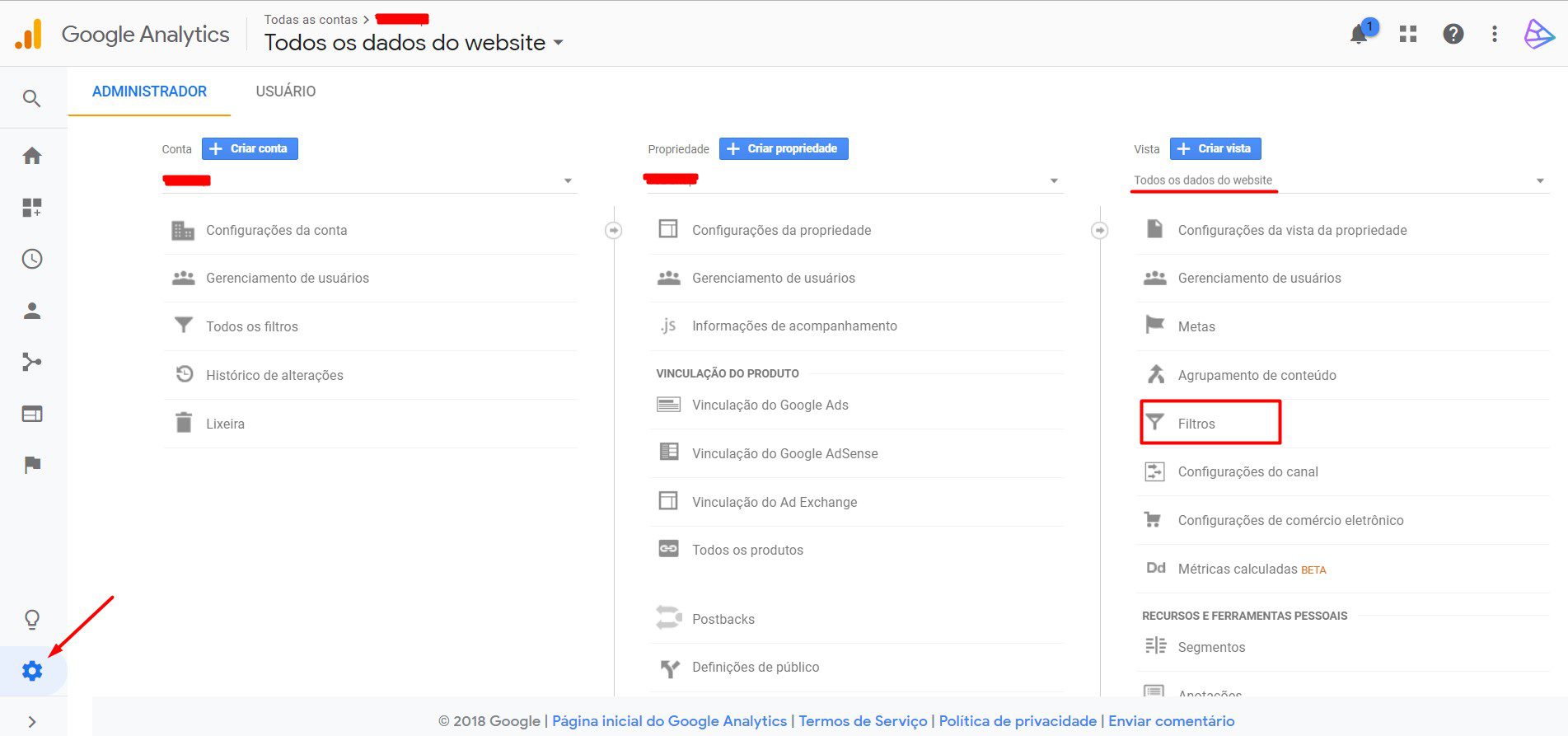1568x736 pixels.
Task: Click the 'Criar vista' button
Action: pos(1215,148)
